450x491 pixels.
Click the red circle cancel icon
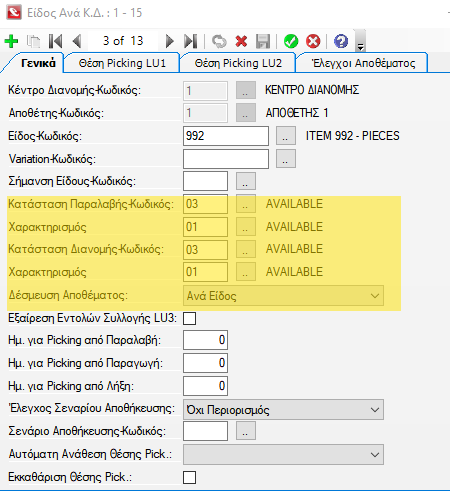click(x=313, y=41)
